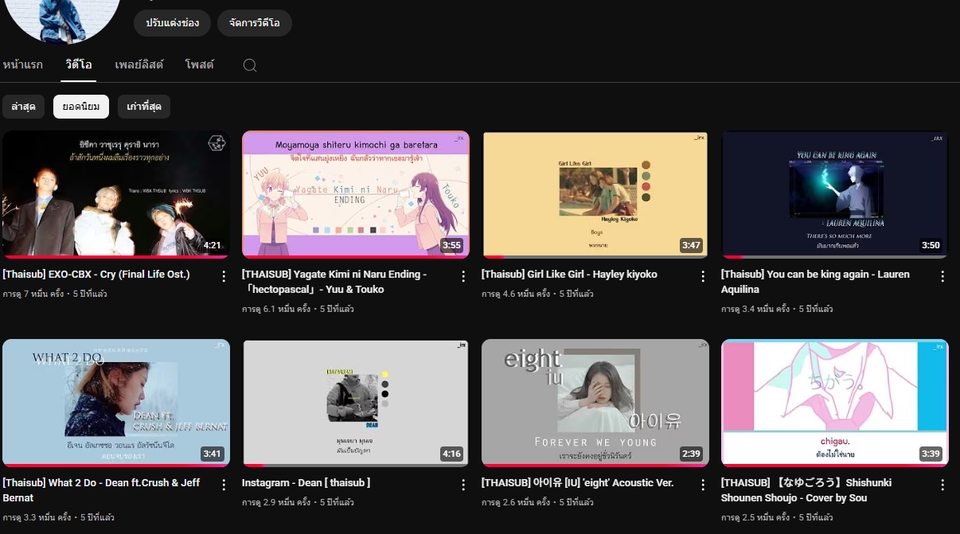The image size is (960, 534).
Task: Click the 3:47 duration badge on Girl Like Girl
Action: point(691,245)
